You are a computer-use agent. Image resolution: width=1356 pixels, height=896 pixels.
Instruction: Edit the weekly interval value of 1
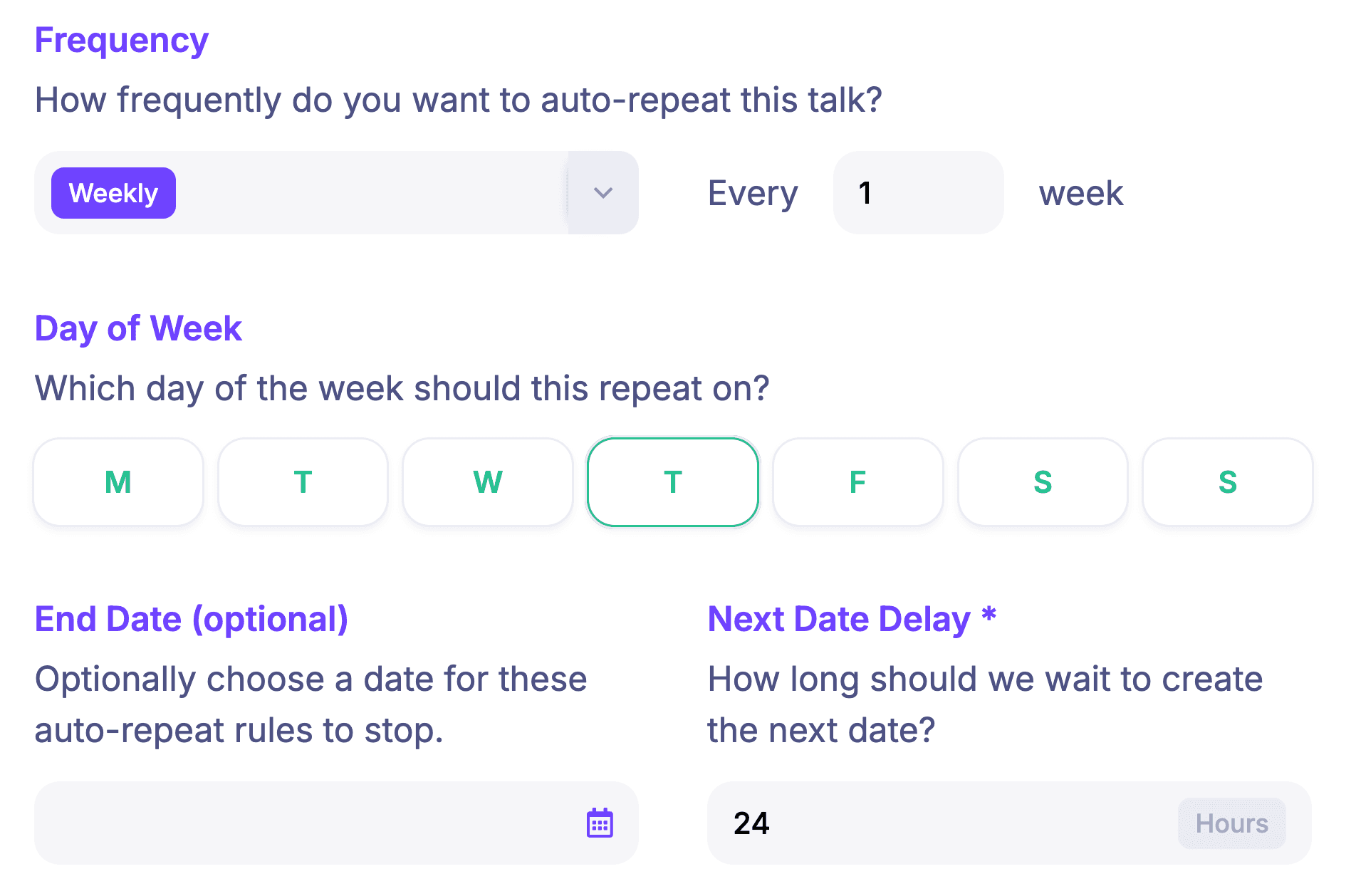(x=918, y=192)
